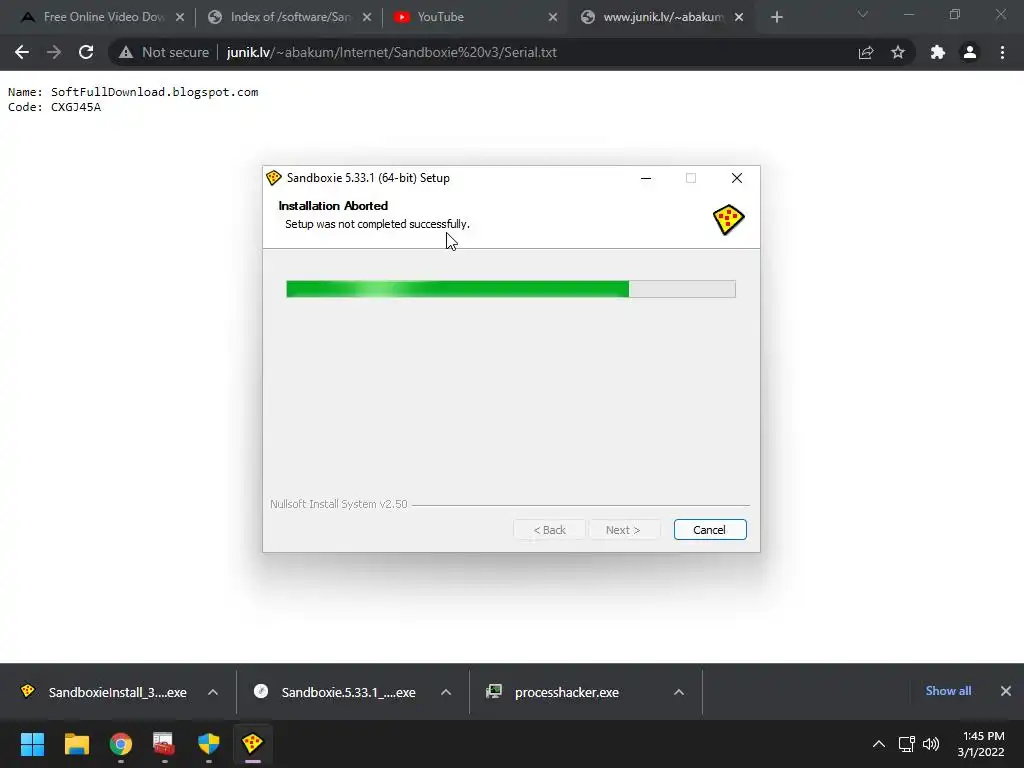Screen dimensions: 1024x768
Task: Click the disabled Next button in setup
Action: (x=624, y=530)
